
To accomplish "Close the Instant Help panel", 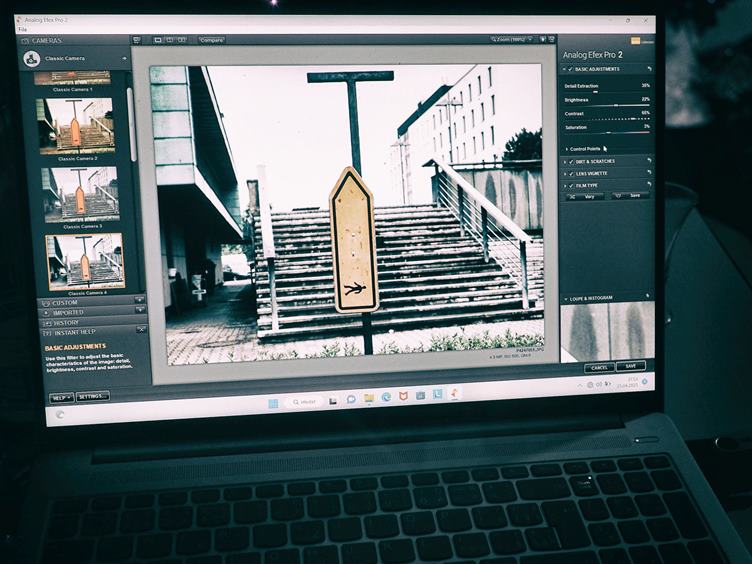I will pyautogui.click(x=141, y=329).
